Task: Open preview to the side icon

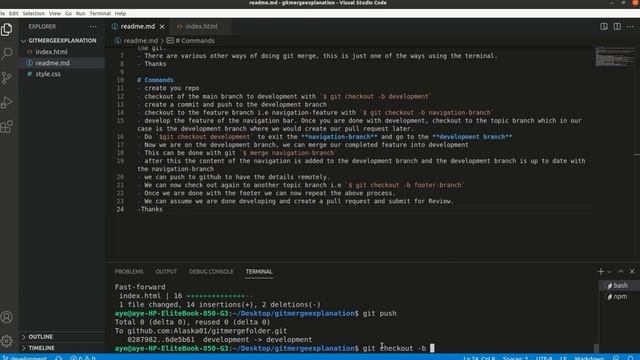Action: [x=604, y=27]
